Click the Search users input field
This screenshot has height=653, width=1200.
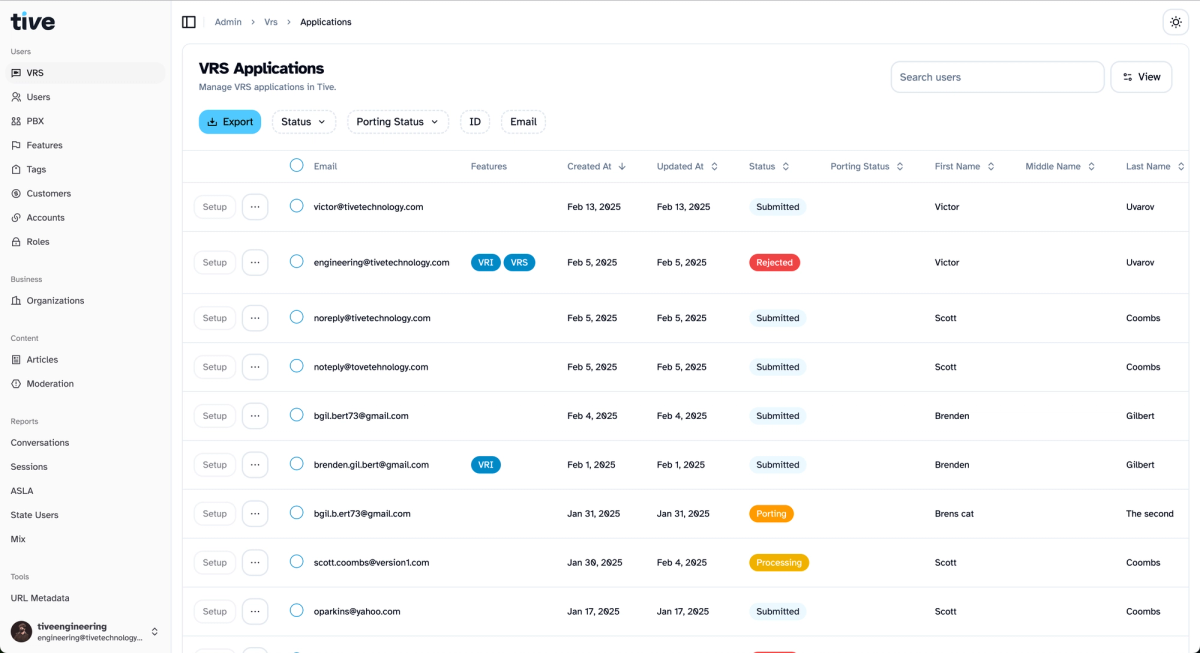(x=997, y=76)
